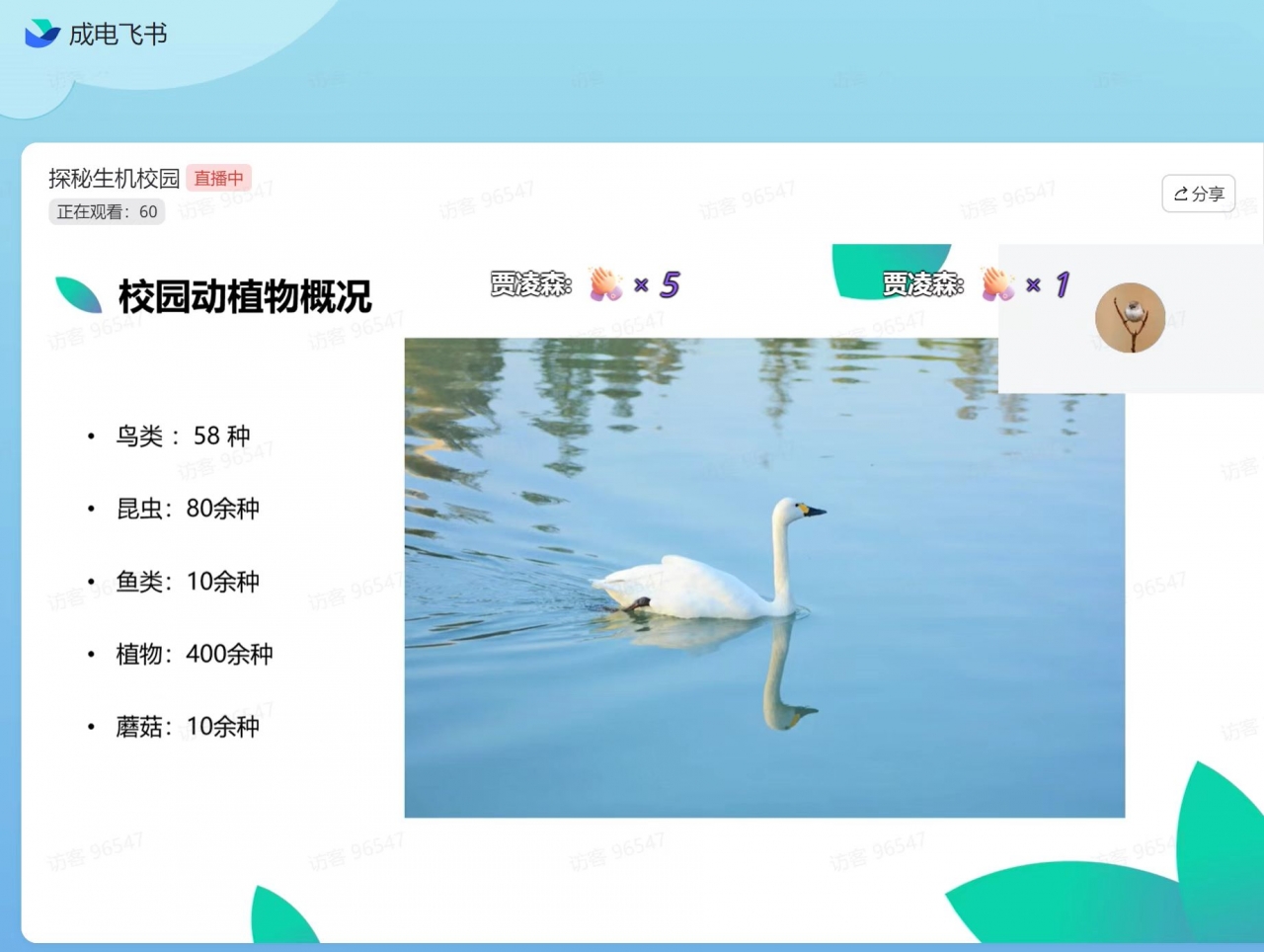This screenshot has width=1264, height=952.
Task: Click the 校园动植物概况 slide heading
Action: [x=244, y=296]
